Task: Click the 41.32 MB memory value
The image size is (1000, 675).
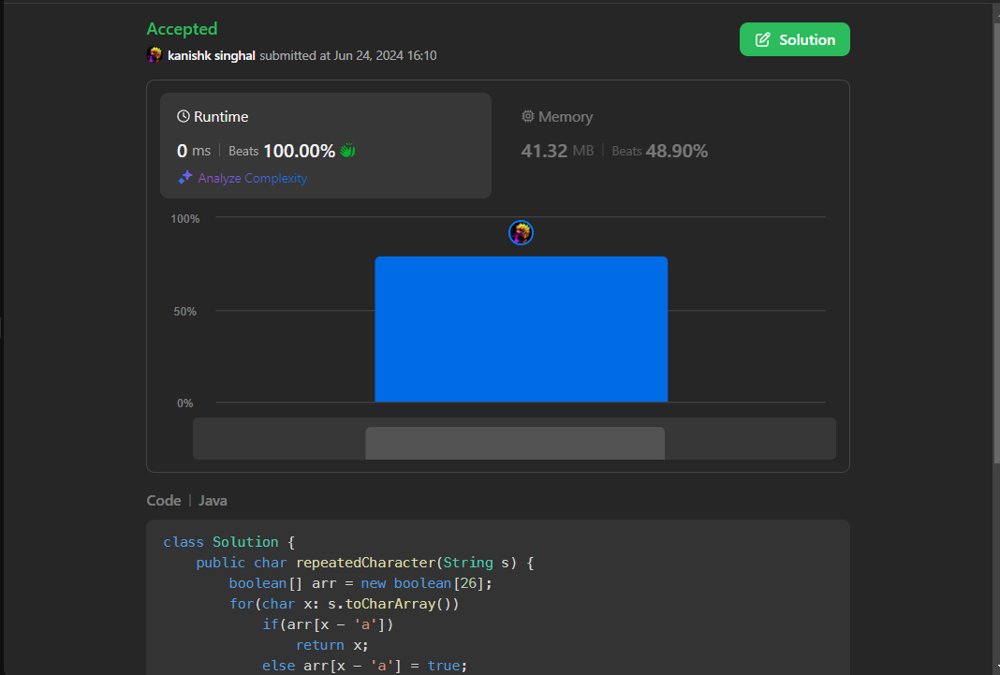Action: (544, 151)
